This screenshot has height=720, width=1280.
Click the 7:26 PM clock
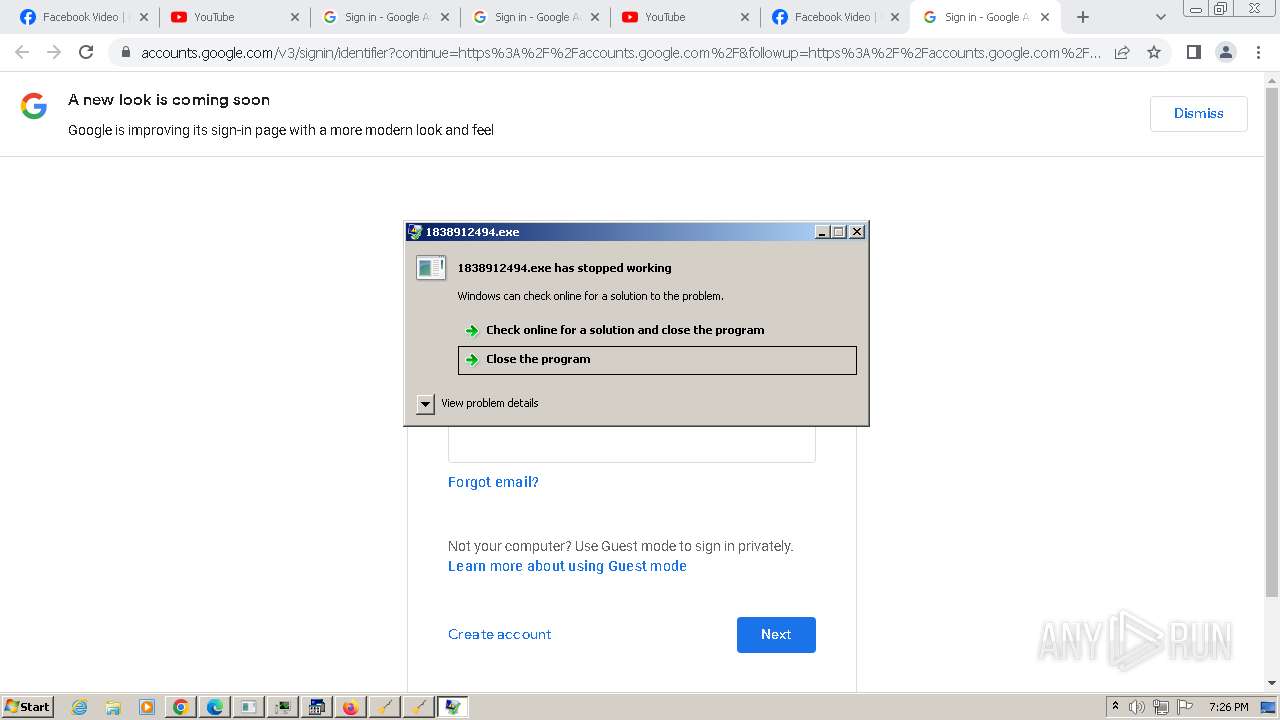pyautogui.click(x=1228, y=707)
